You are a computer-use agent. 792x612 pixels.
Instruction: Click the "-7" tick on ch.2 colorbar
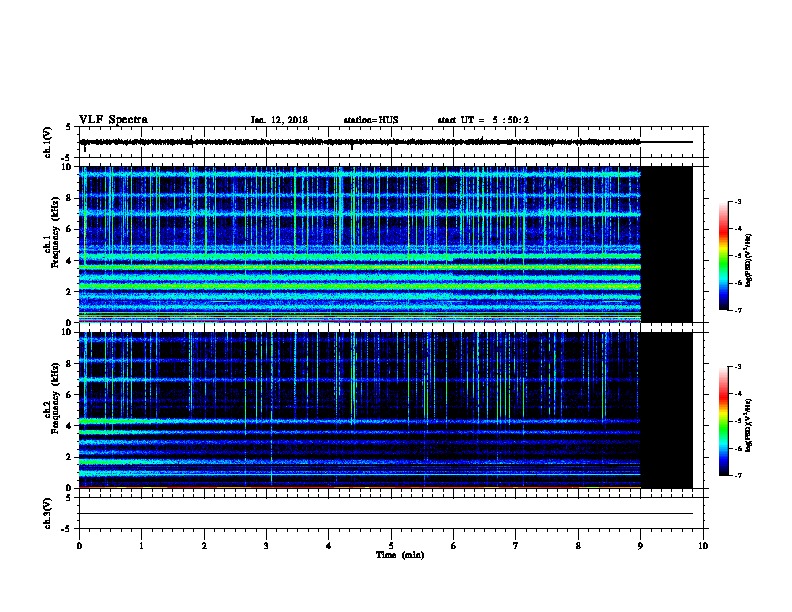737,475
